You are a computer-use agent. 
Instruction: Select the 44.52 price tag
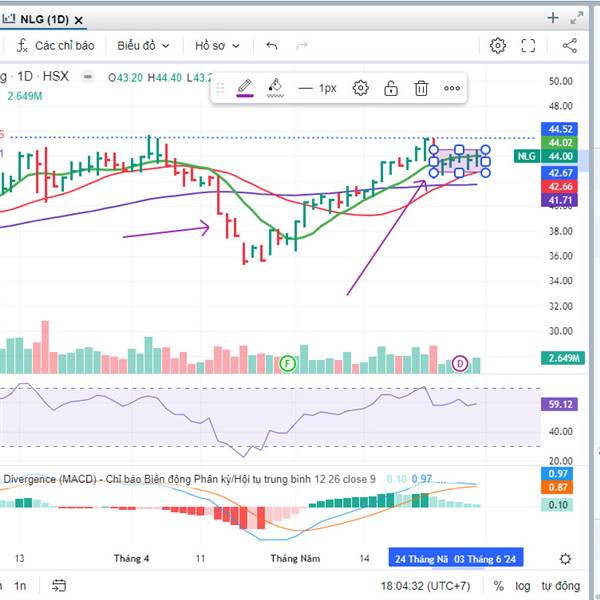(x=559, y=129)
